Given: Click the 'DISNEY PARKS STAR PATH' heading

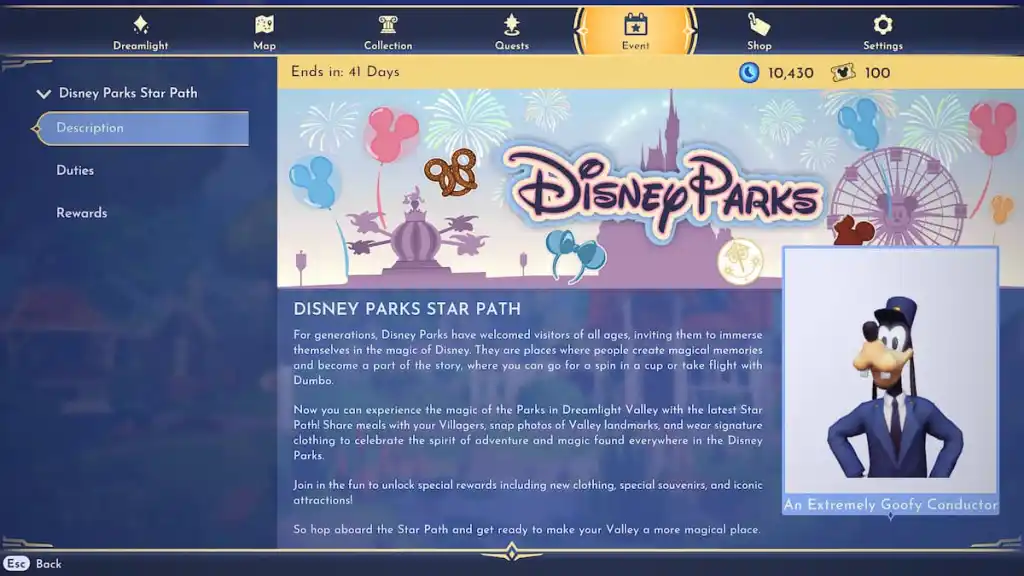Looking at the screenshot, I should point(407,309).
